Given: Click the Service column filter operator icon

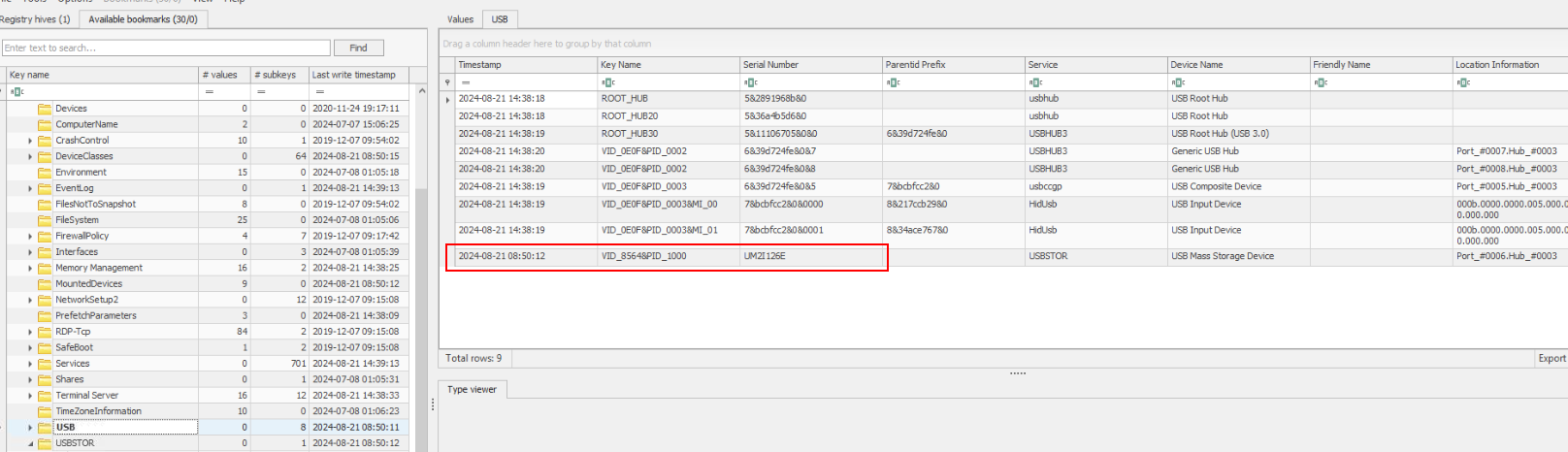Looking at the screenshot, I should [x=1036, y=82].
